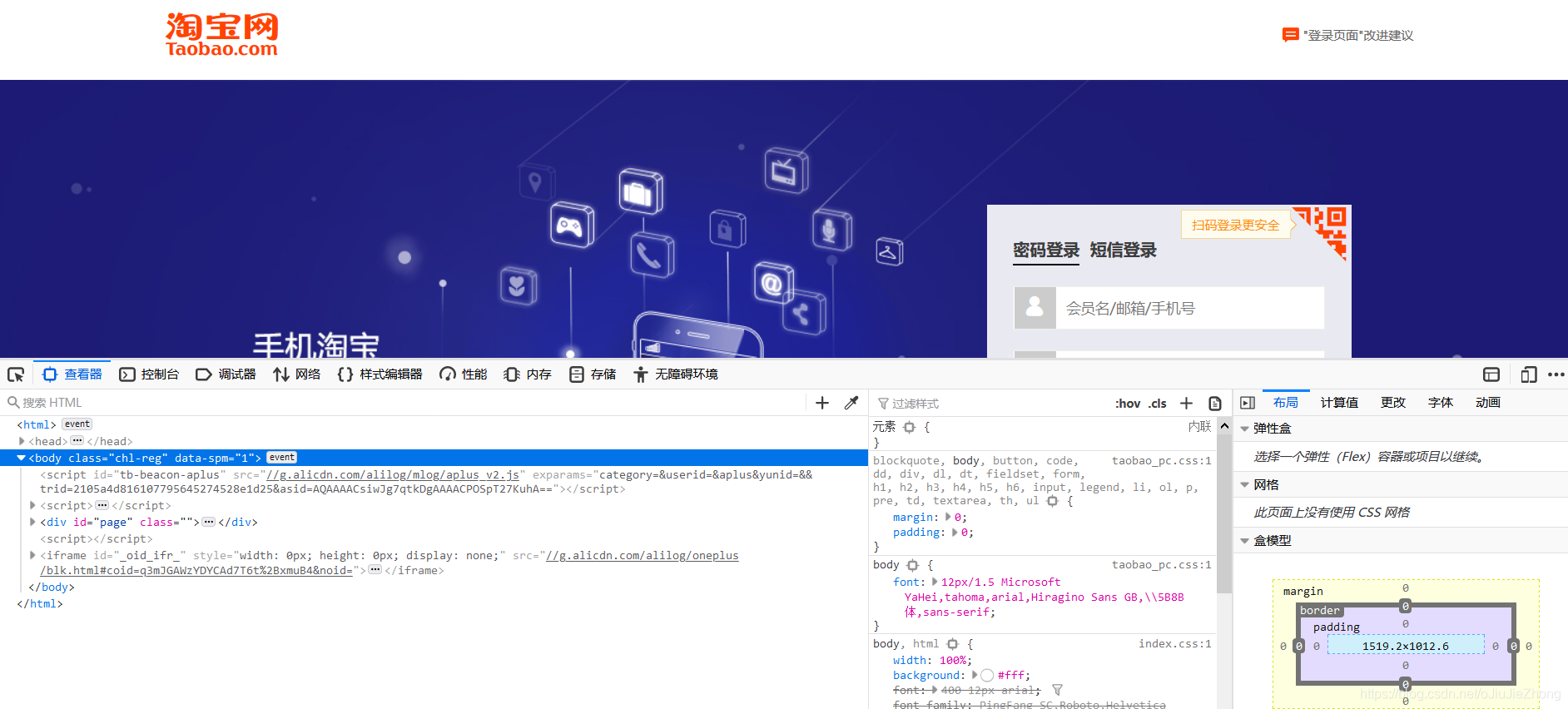1568x709 pixels.
Task: Click the 搜索 HTML search field
Action: point(404,403)
